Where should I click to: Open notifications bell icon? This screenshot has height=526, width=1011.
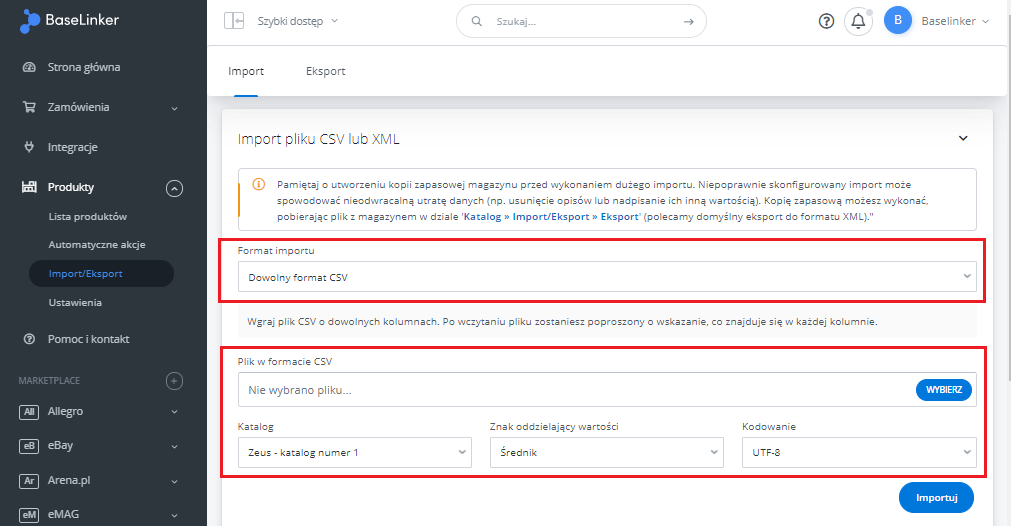tap(858, 21)
